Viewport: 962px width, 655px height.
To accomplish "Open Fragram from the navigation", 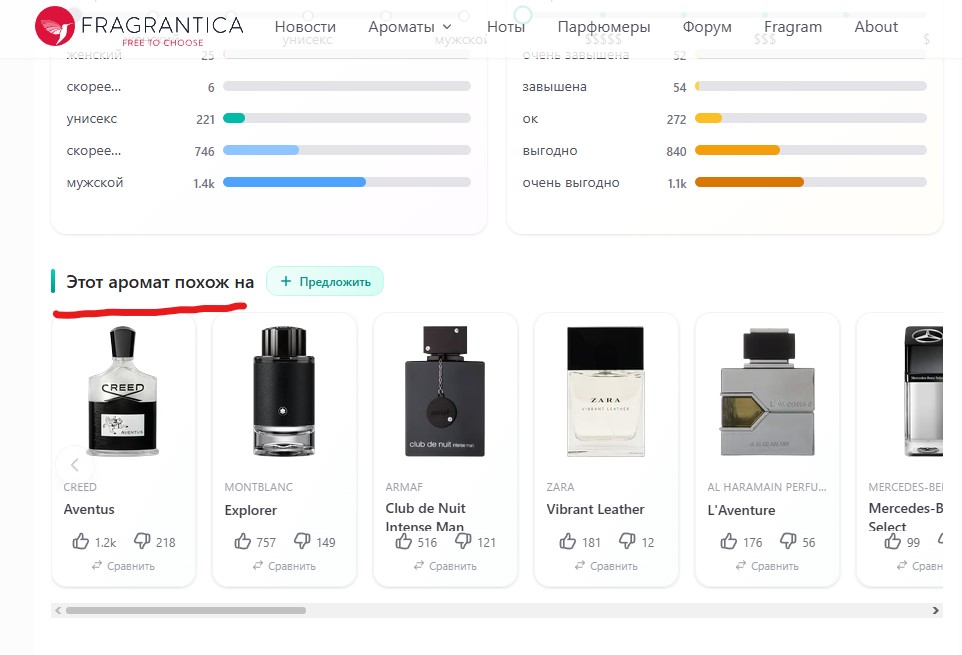I will click(793, 27).
